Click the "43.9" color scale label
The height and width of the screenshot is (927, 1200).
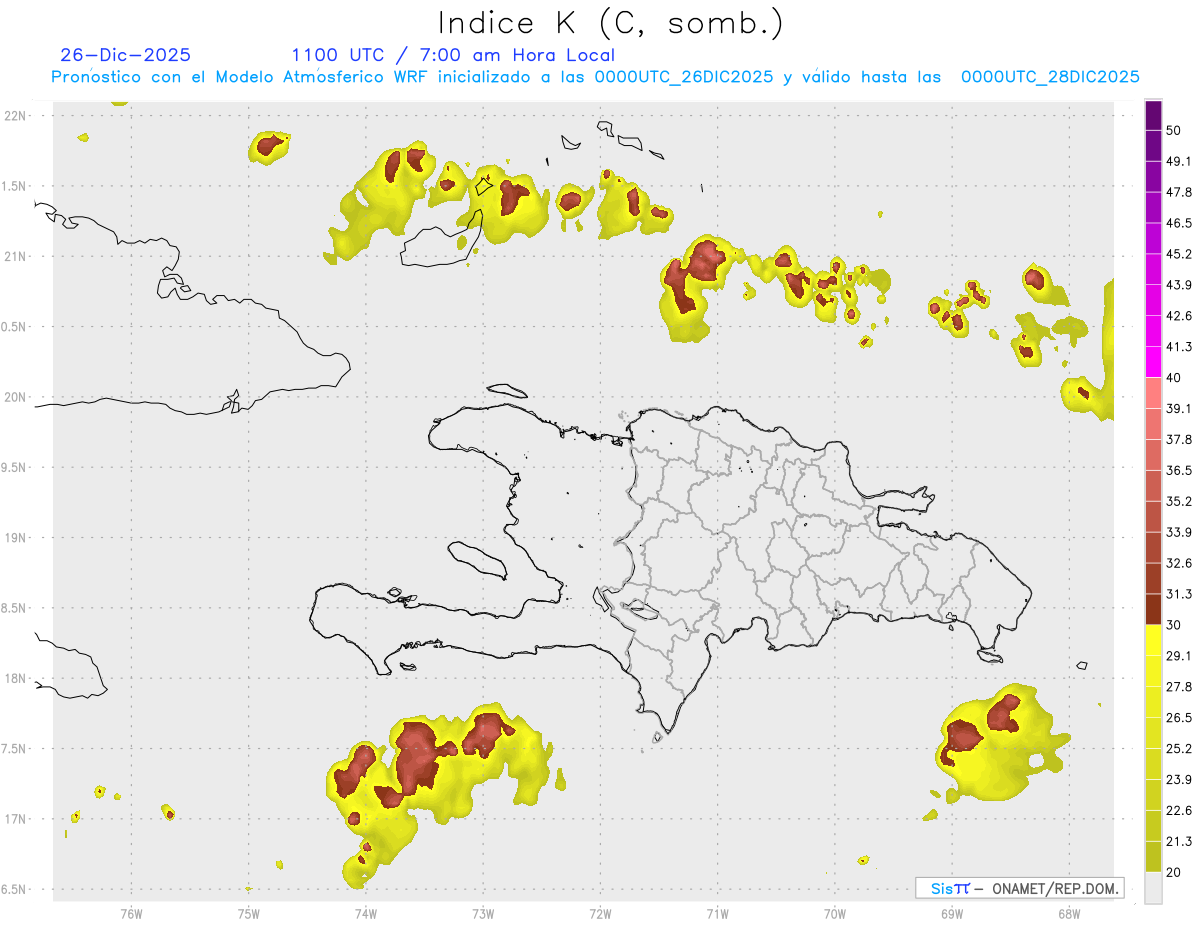(x=1179, y=285)
